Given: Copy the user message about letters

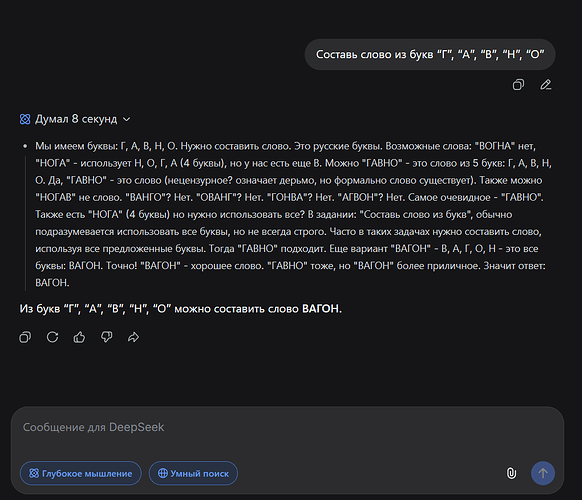Looking at the screenshot, I should [518, 85].
